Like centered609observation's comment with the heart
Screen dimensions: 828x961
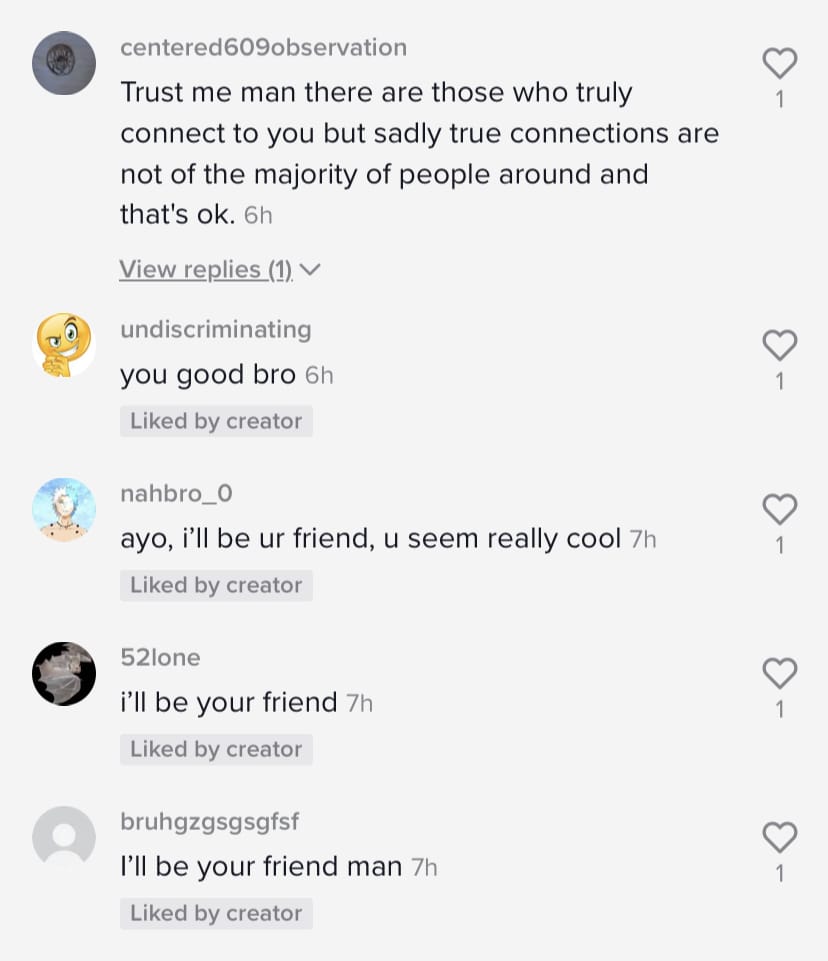point(780,63)
